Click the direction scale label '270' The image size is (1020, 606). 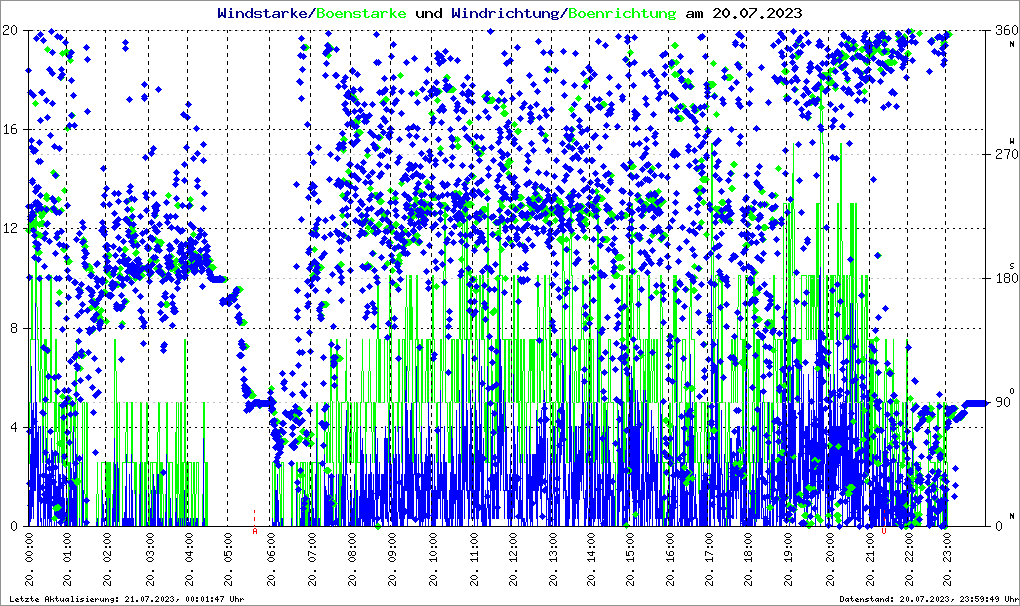[x=1007, y=154]
